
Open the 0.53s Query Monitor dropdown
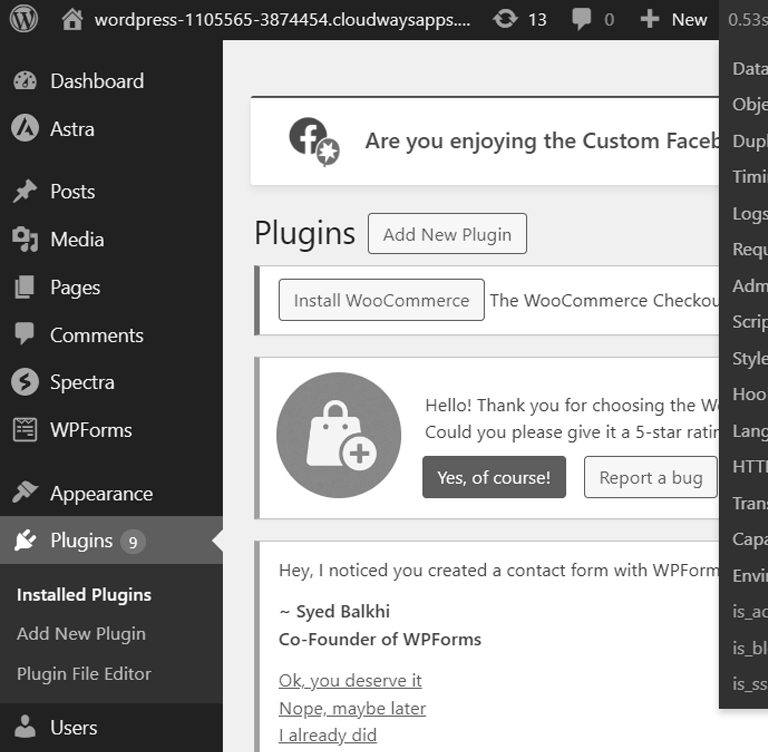point(747,20)
